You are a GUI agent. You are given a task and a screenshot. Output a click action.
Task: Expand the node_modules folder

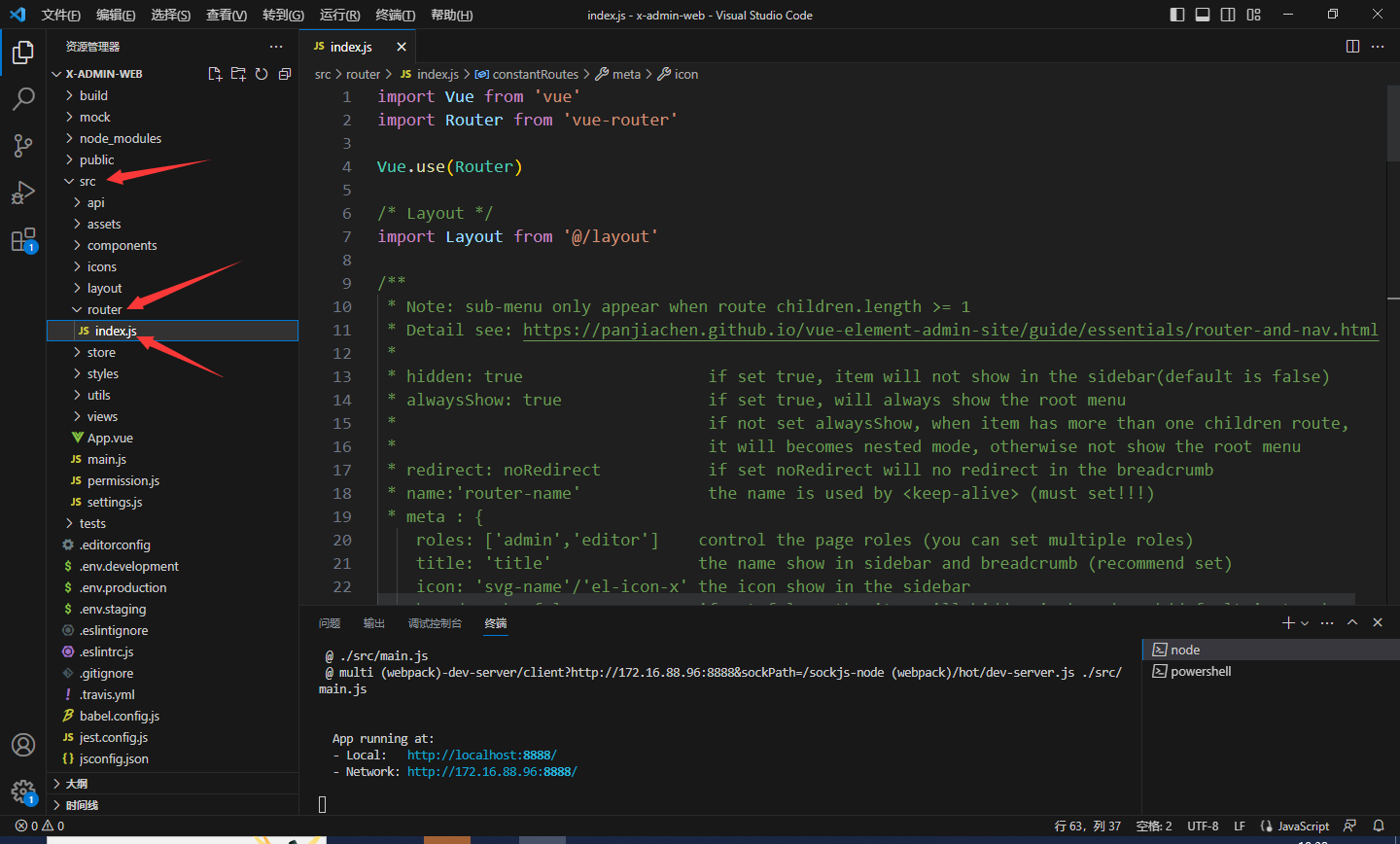click(x=173, y=138)
